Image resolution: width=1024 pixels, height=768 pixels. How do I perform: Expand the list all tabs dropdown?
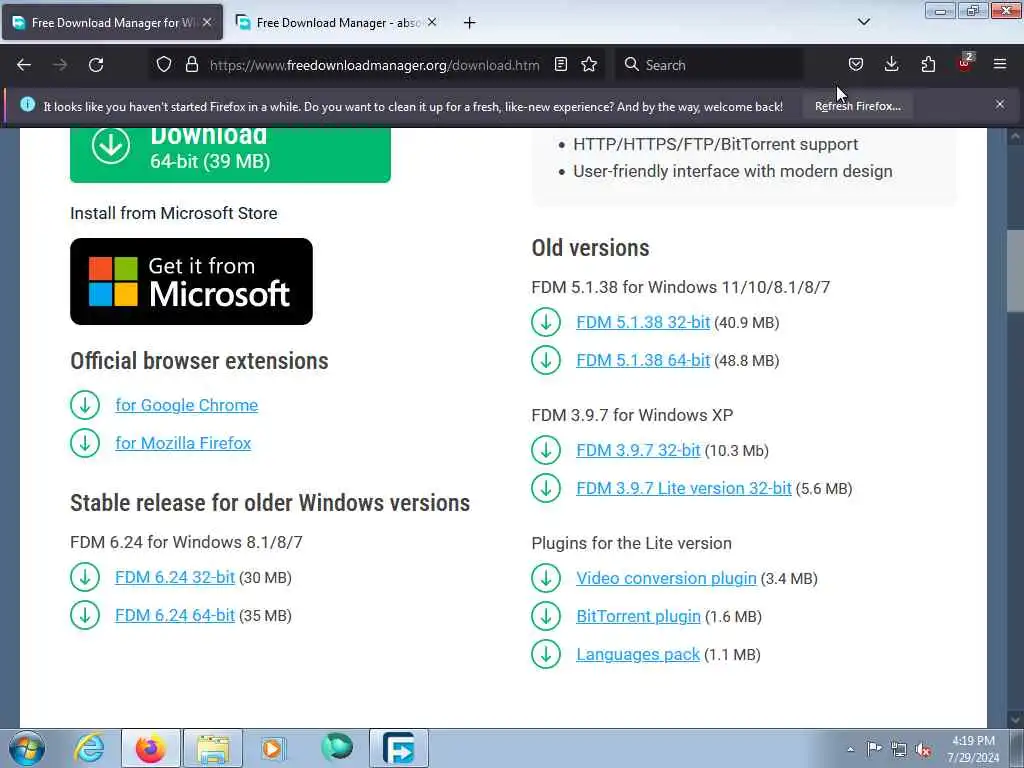click(x=863, y=22)
